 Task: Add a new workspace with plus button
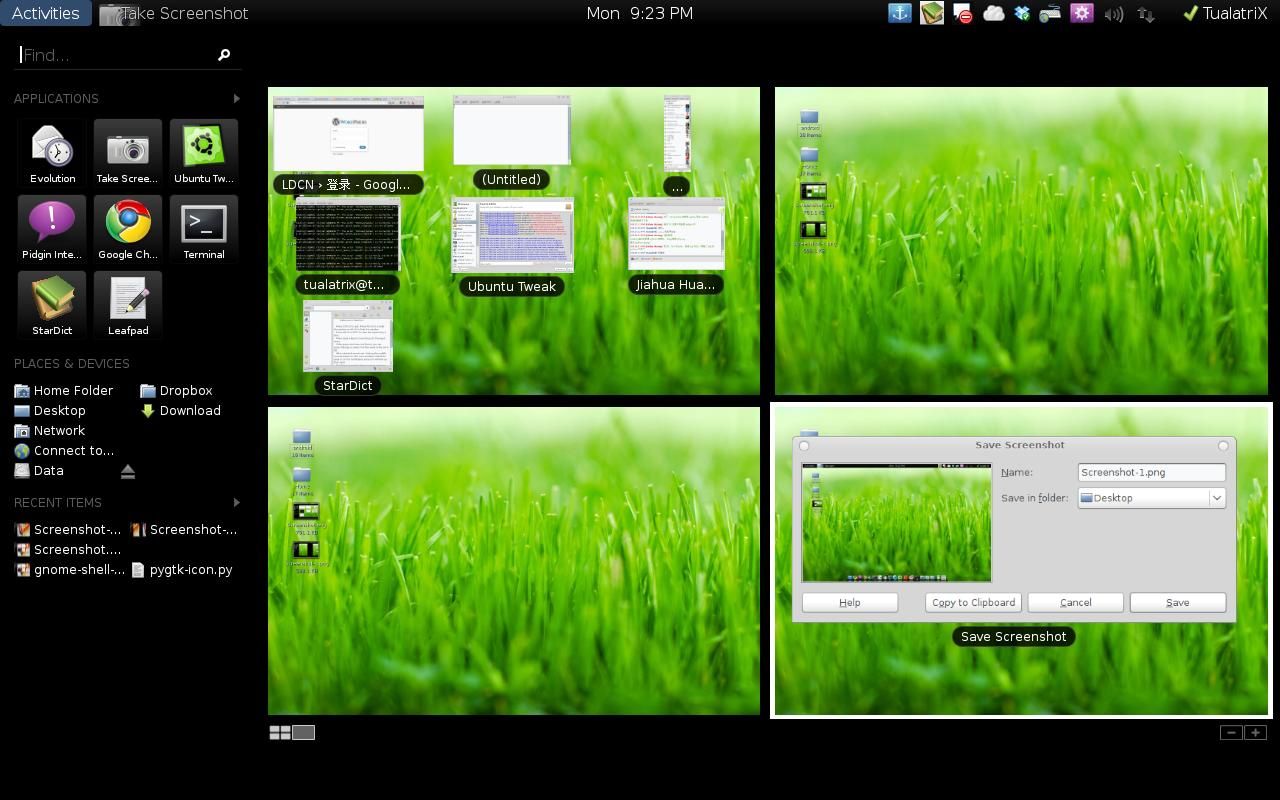[1255, 733]
